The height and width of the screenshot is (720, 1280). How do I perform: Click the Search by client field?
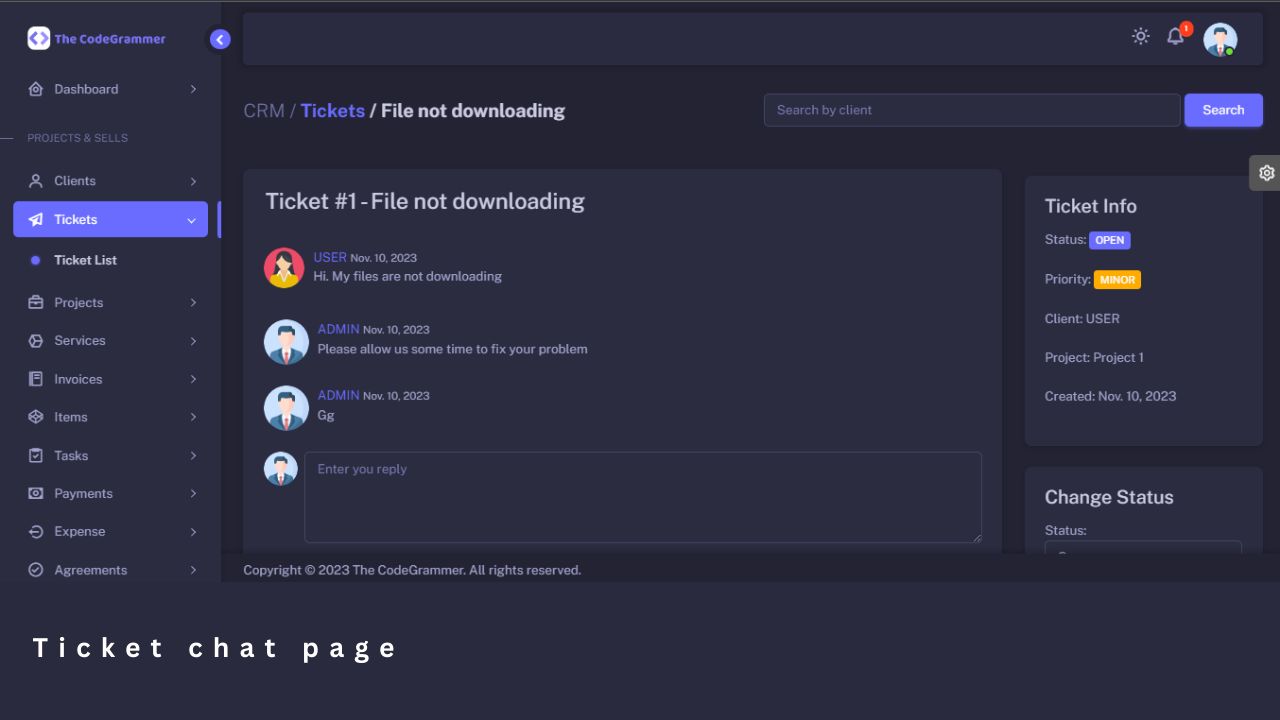tap(972, 110)
